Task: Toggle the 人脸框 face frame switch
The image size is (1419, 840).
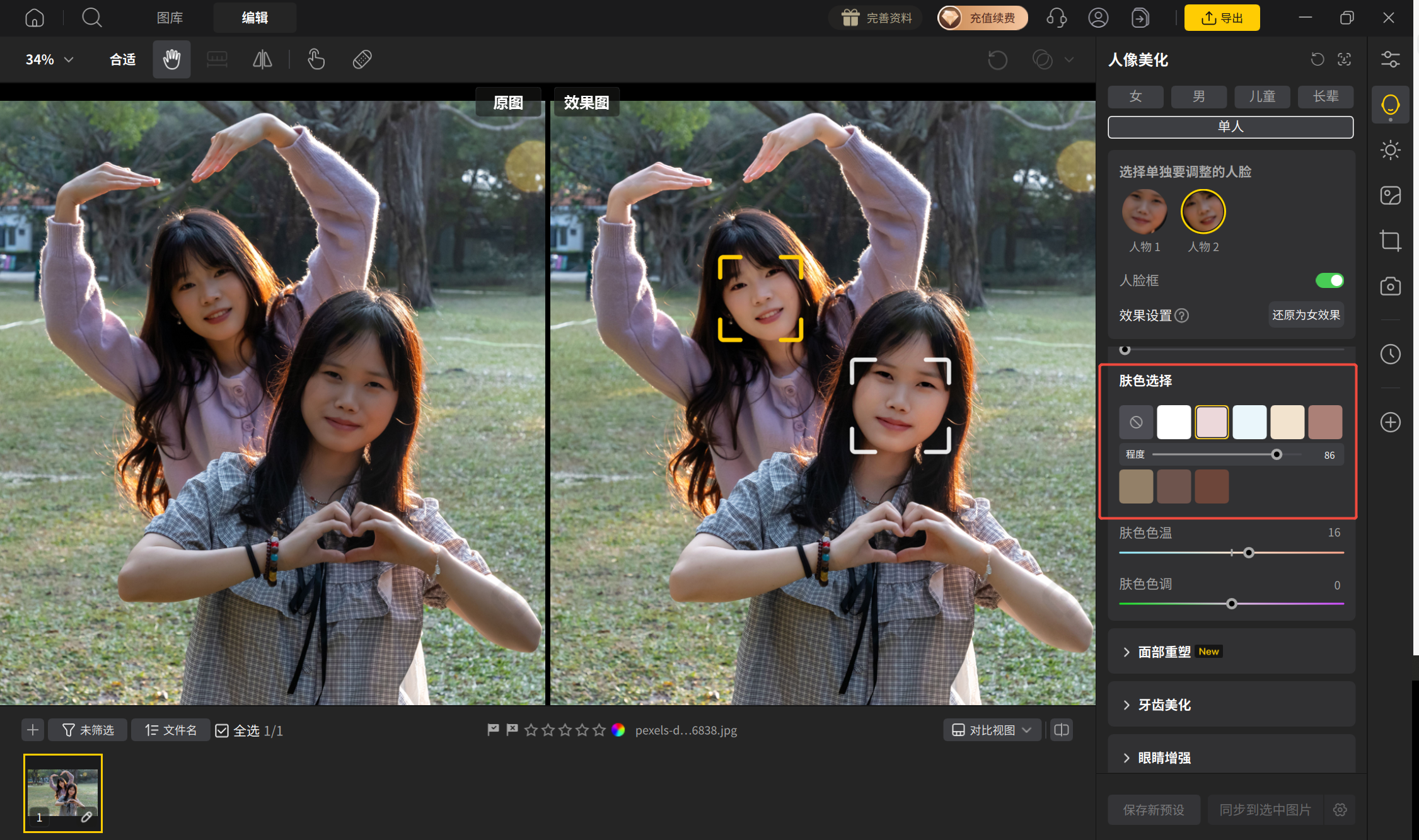Action: tap(1329, 280)
